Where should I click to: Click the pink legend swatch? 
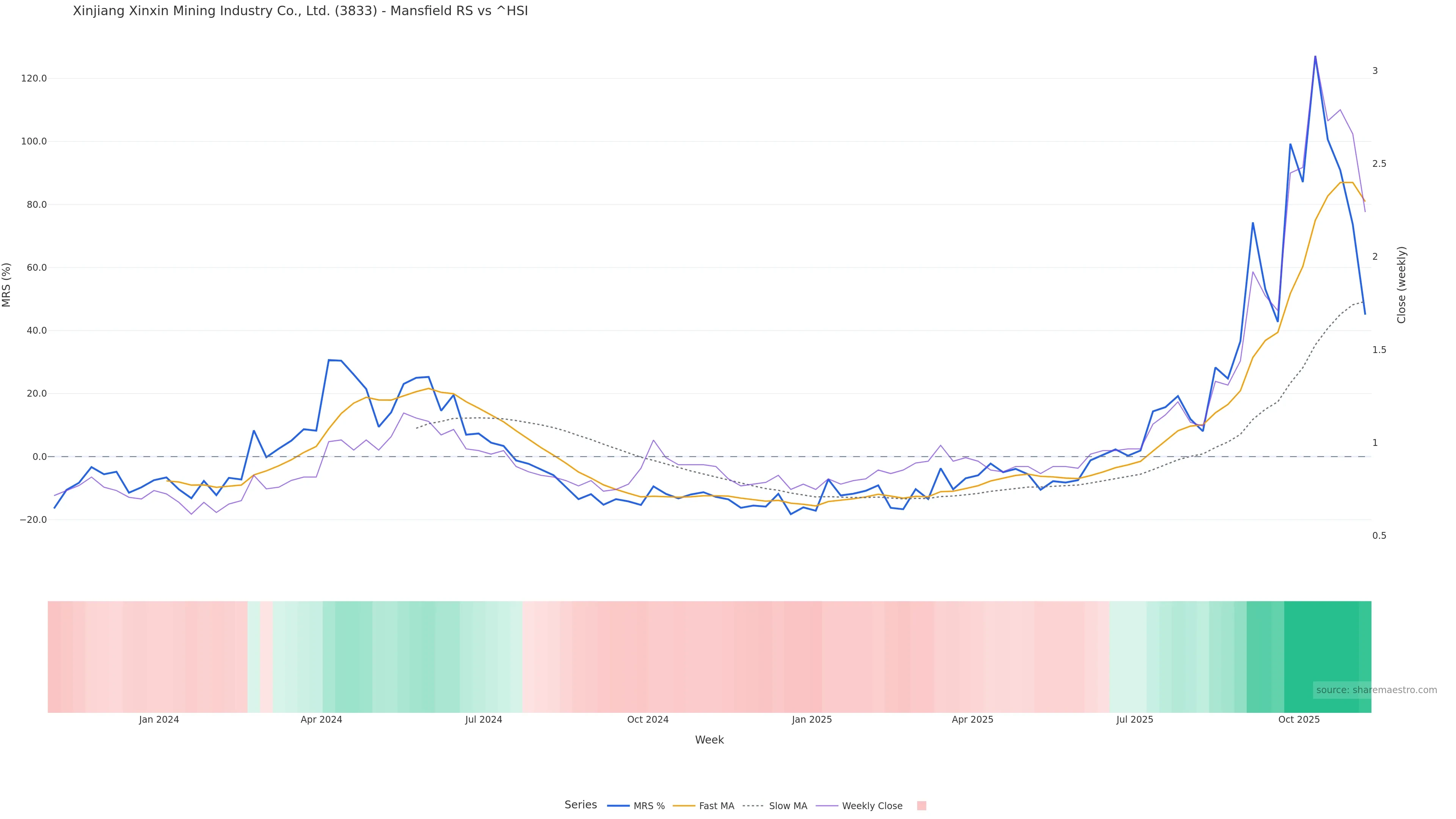point(921,806)
